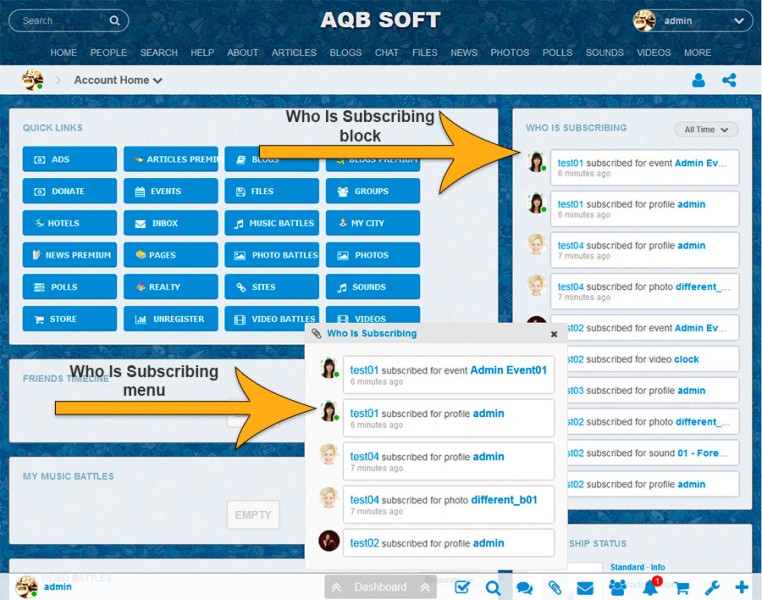762x600 pixels.
Task: Select CHAT in the top navigation
Action: click(387, 52)
